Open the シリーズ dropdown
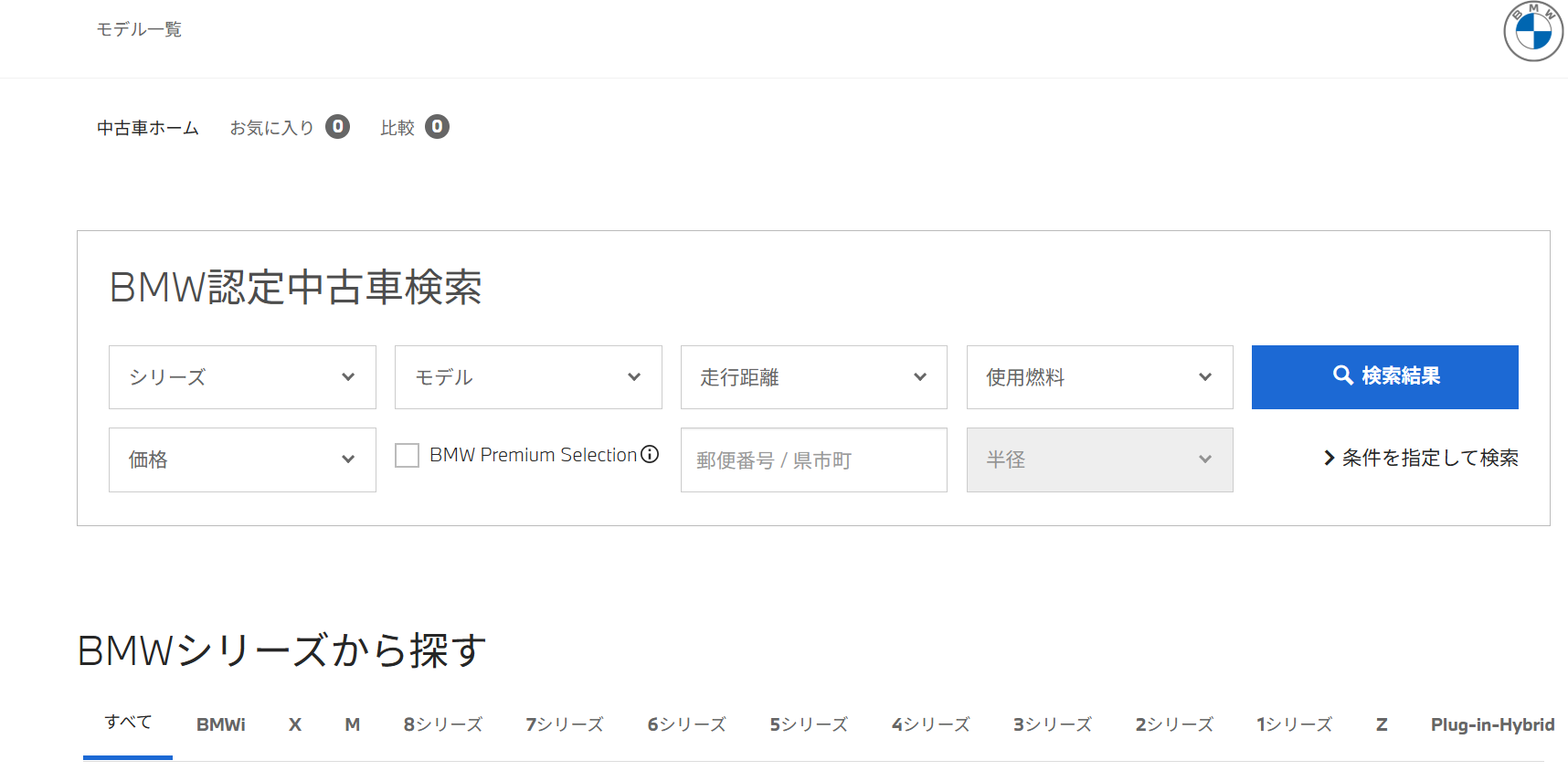 click(x=242, y=377)
